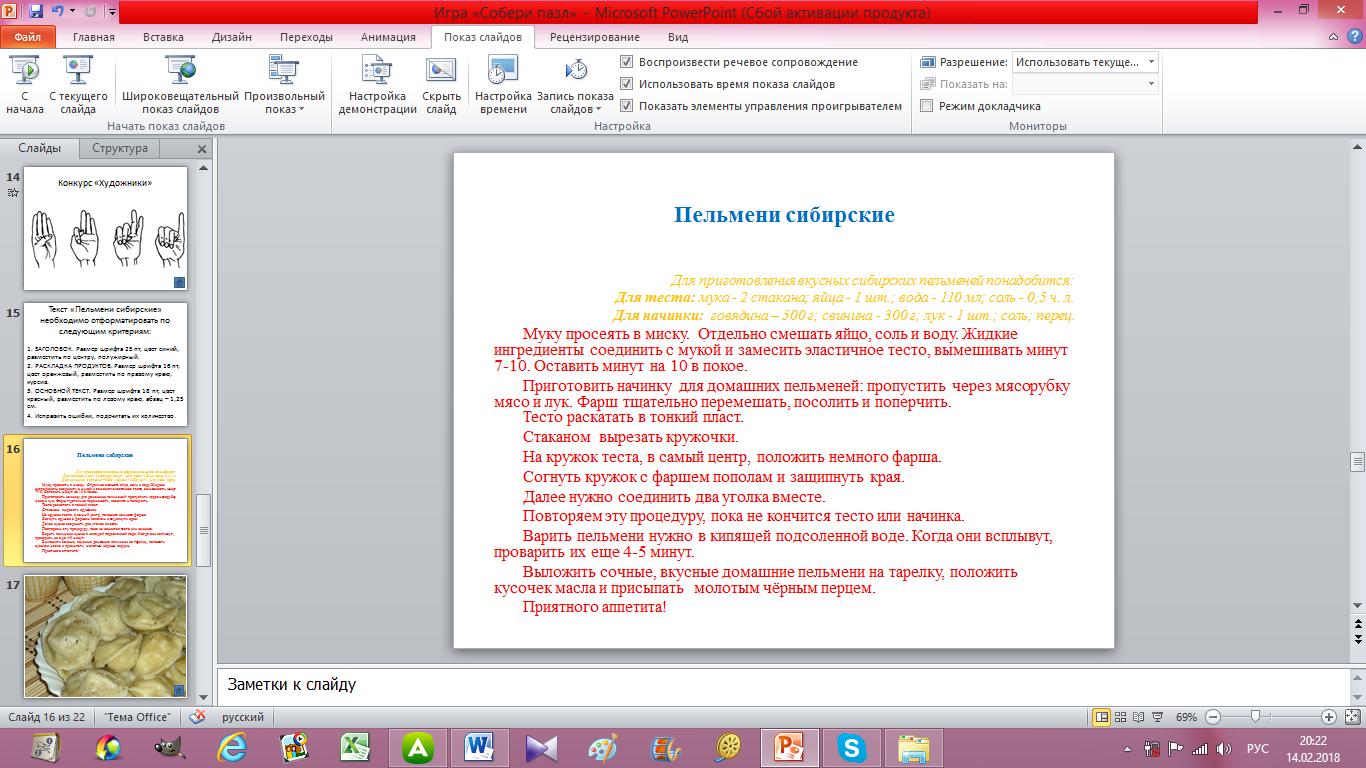The image size is (1366, 768).
Task: Click slide 14 thumbnail 'Конкурс Художники'
Action: 106,229
